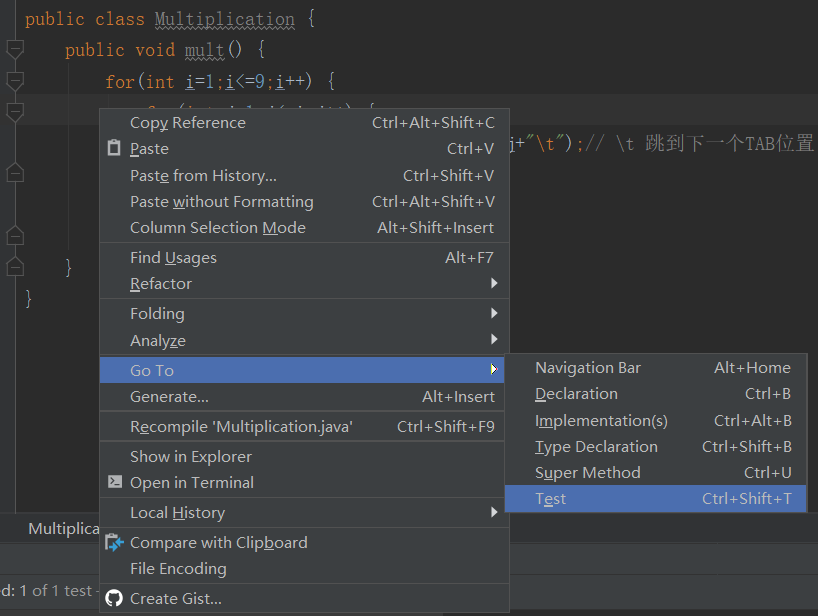This screenshot has height=616, width=818.
Task: Open Paste from History
Action: point(304,175)
